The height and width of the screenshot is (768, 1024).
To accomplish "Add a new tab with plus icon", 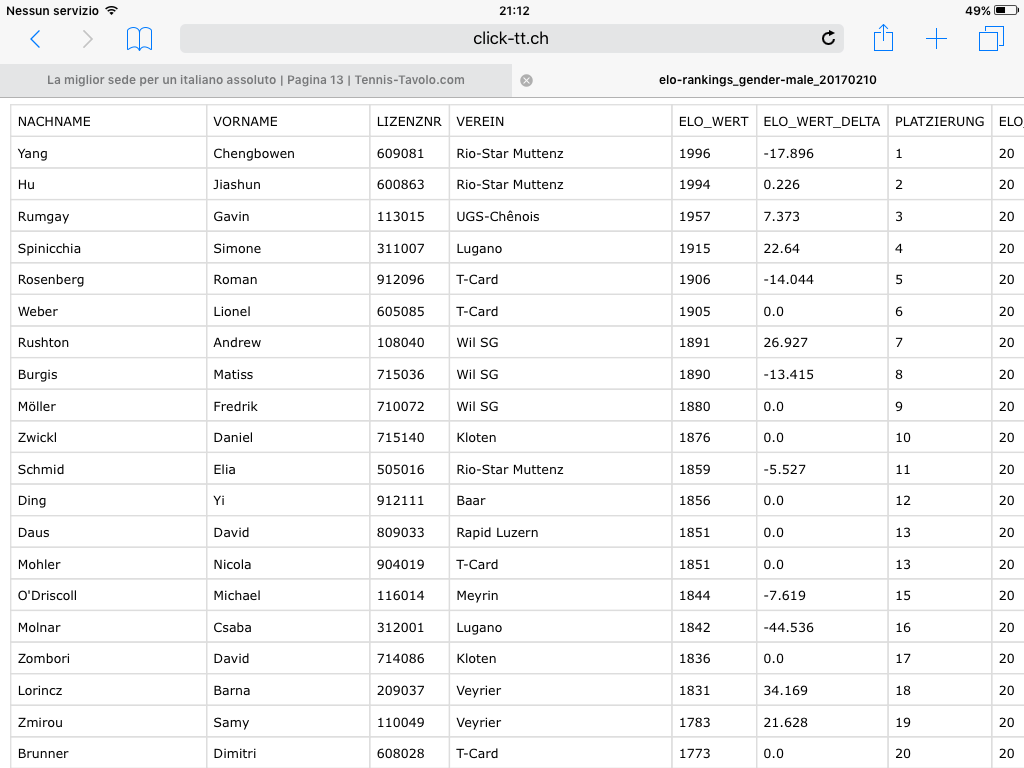I will (x=936, y=39).
